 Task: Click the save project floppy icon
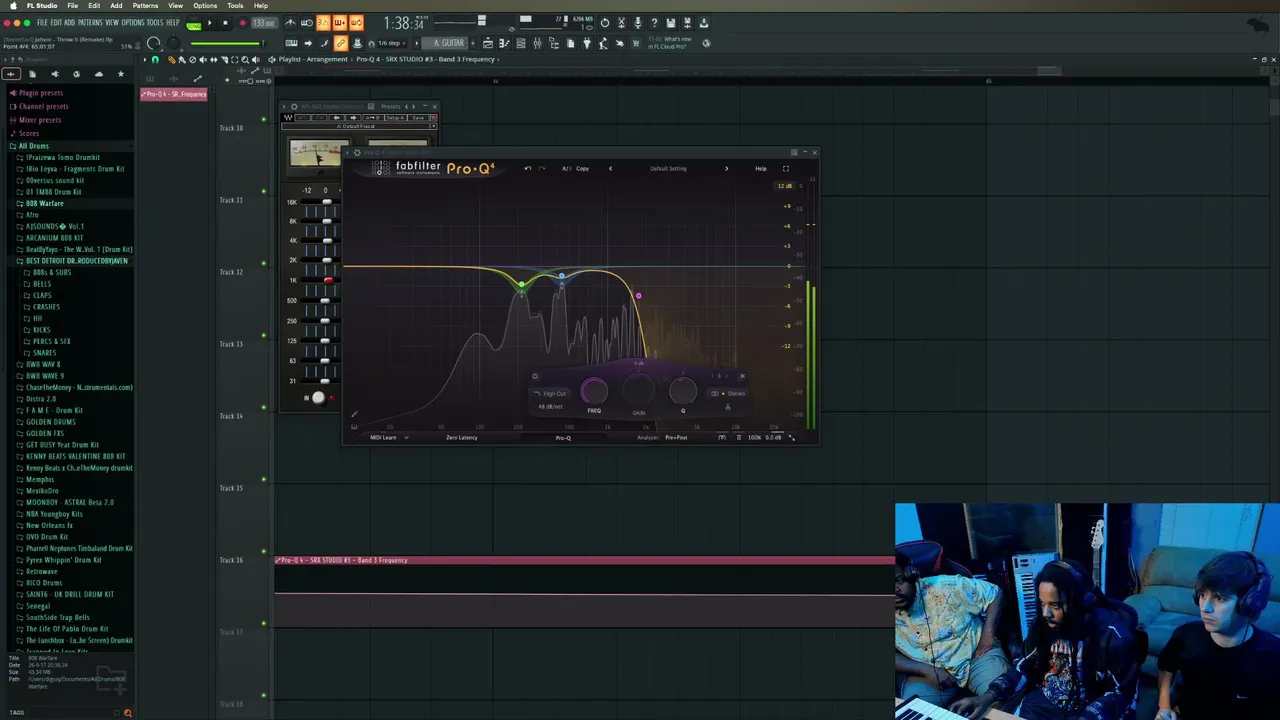click(671, 23)
